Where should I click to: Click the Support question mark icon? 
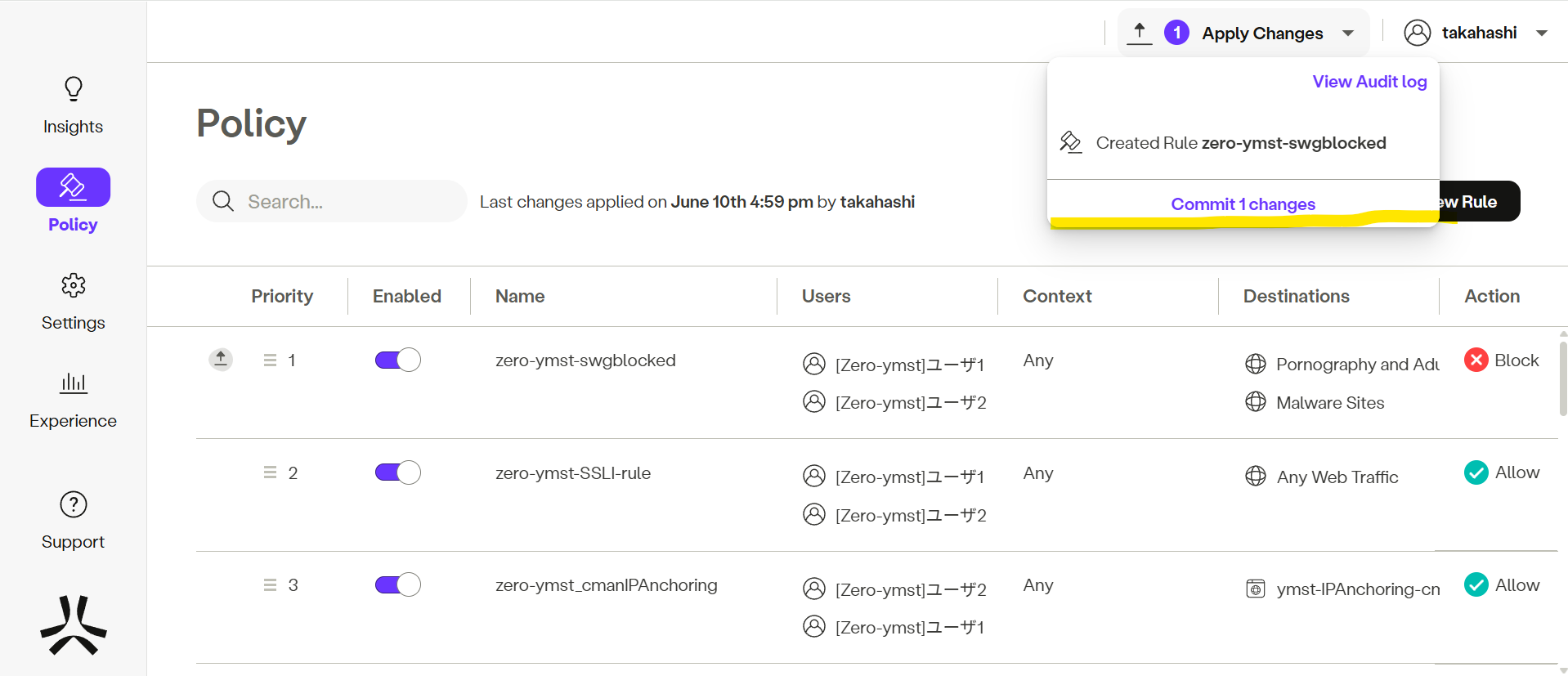74,504
